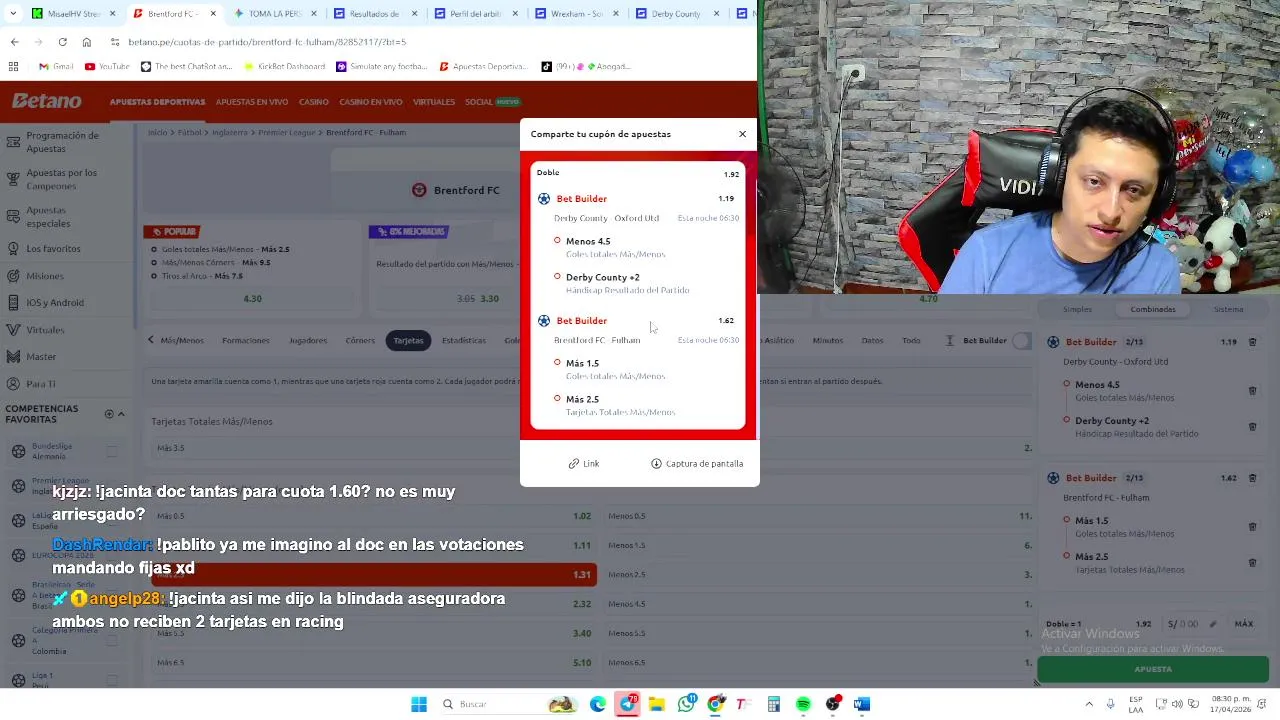Open the YouTube bookmark
Viewport: 1280px width, 720px height.
(107, 67)
